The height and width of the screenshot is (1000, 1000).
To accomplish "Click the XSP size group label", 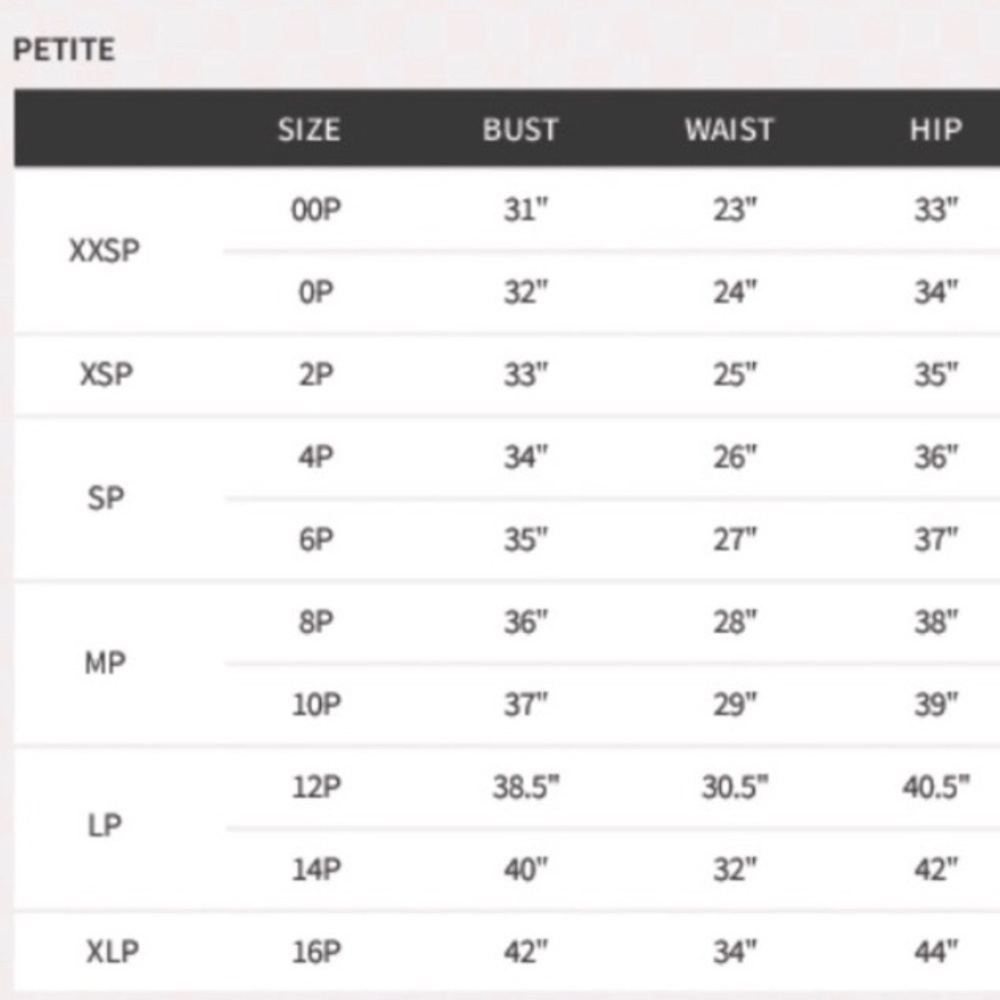I will coord(107,374).
